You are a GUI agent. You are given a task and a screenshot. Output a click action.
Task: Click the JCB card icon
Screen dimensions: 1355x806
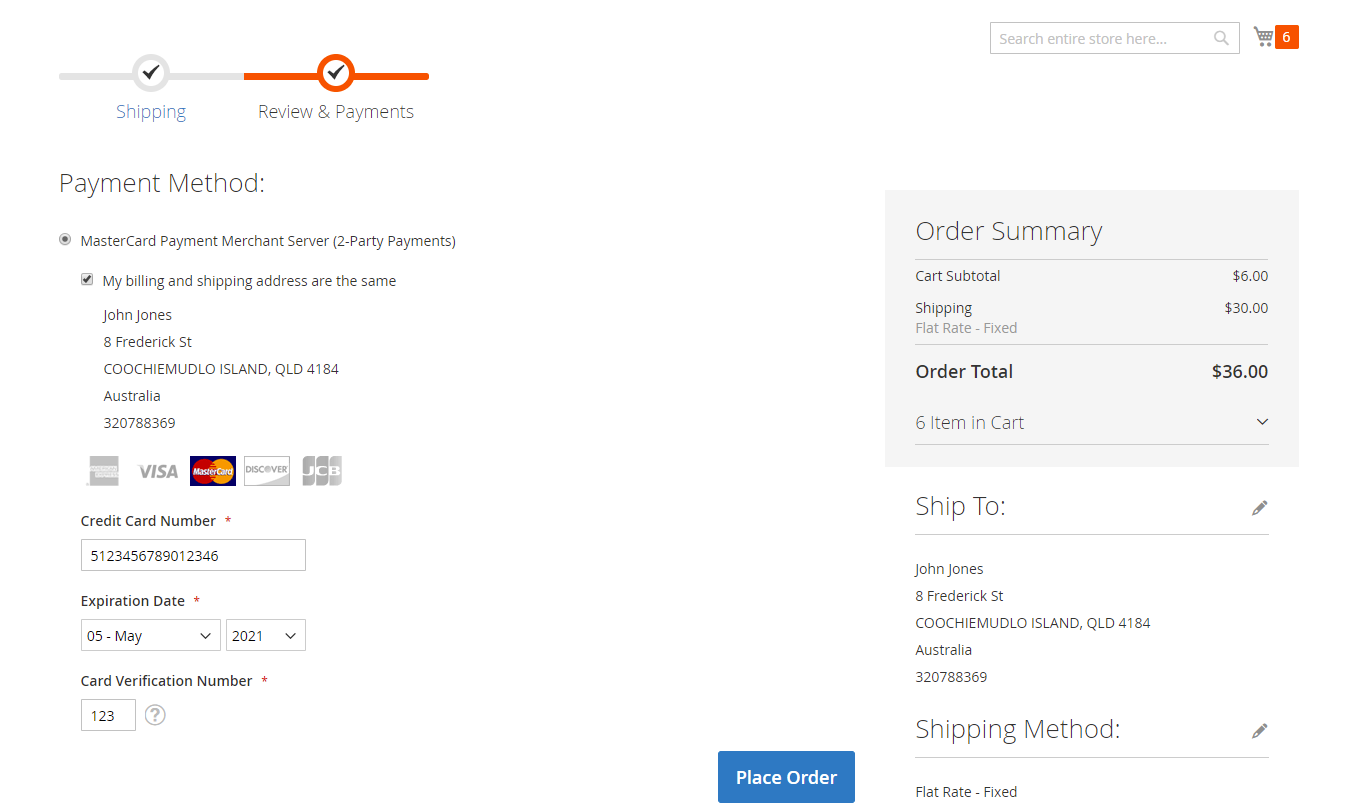(322, 471)
